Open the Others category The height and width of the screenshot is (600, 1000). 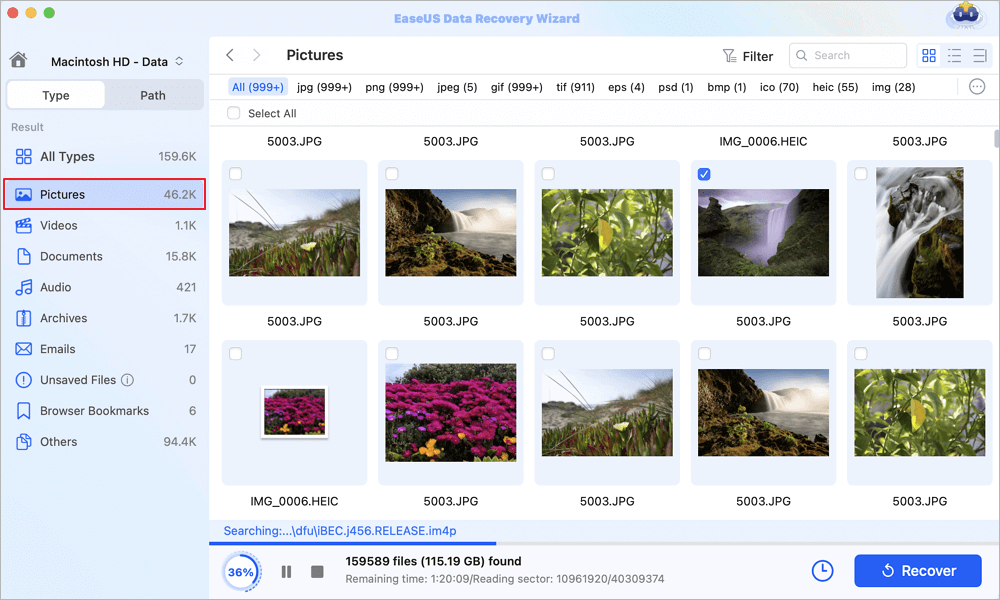click(x=105, y=442)
